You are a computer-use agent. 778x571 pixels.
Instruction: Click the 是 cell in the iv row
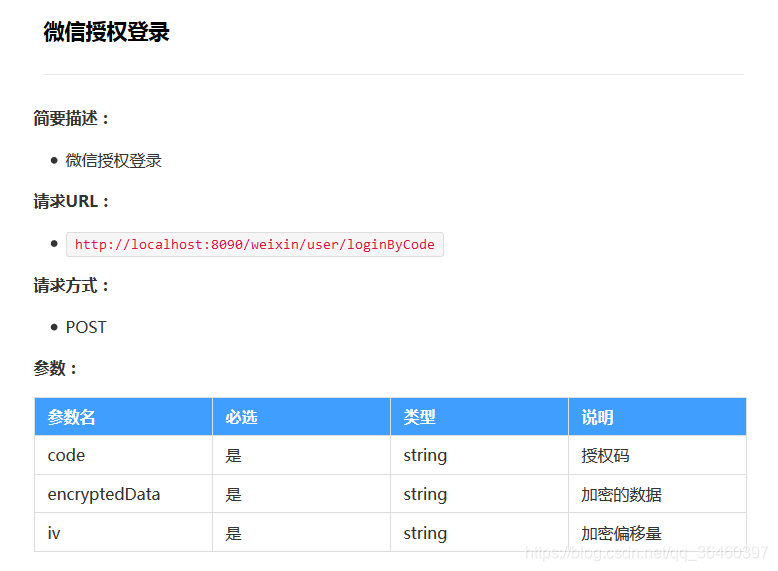(302, 533)
